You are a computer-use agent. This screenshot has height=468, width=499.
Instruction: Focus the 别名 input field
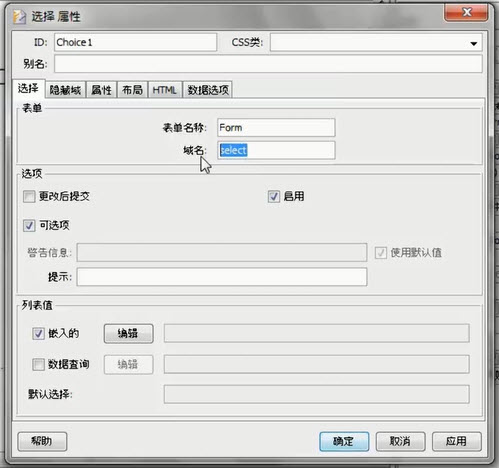pos(268,64)
